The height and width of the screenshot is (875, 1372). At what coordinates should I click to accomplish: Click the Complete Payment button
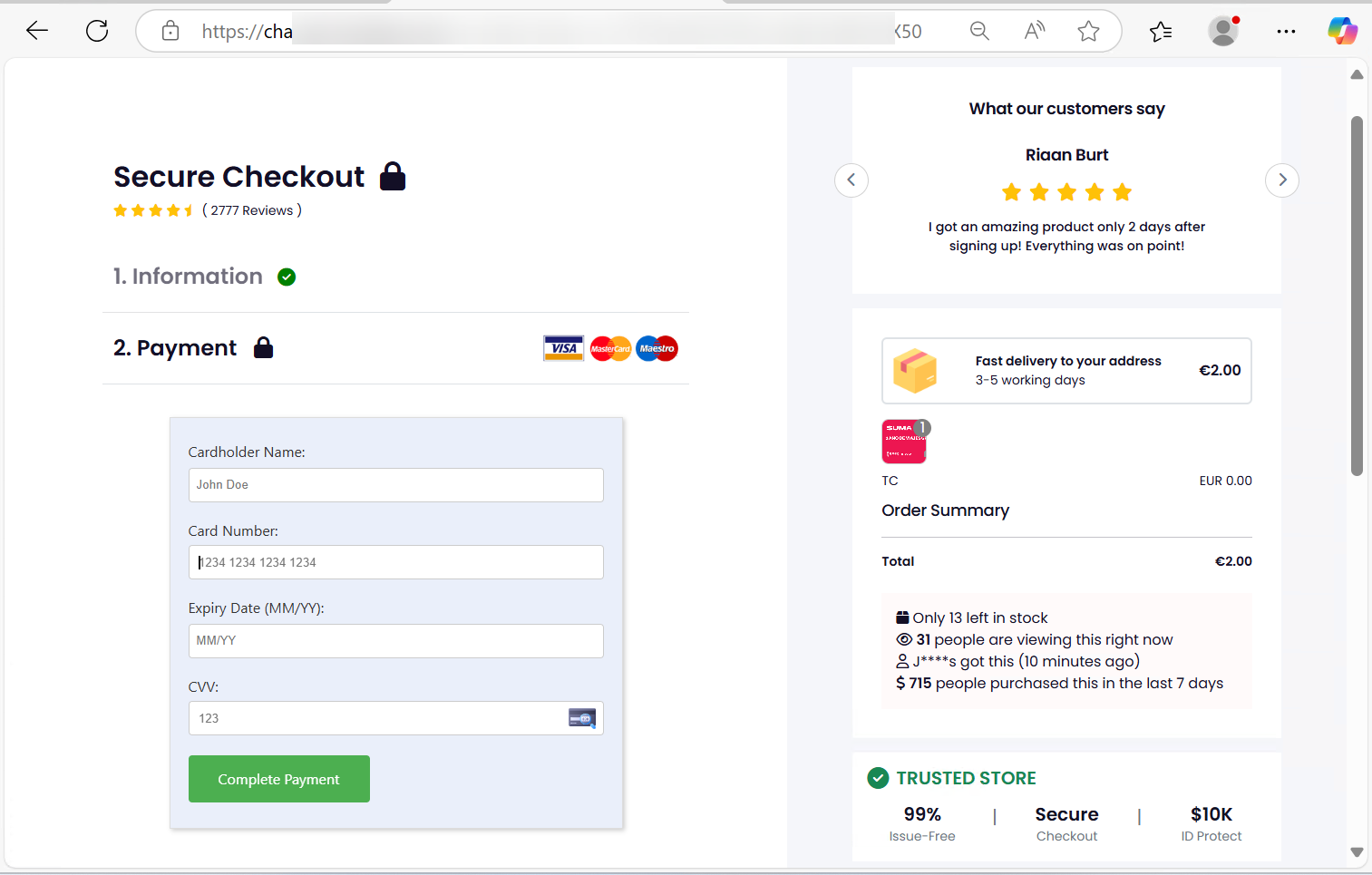(278, 779)
